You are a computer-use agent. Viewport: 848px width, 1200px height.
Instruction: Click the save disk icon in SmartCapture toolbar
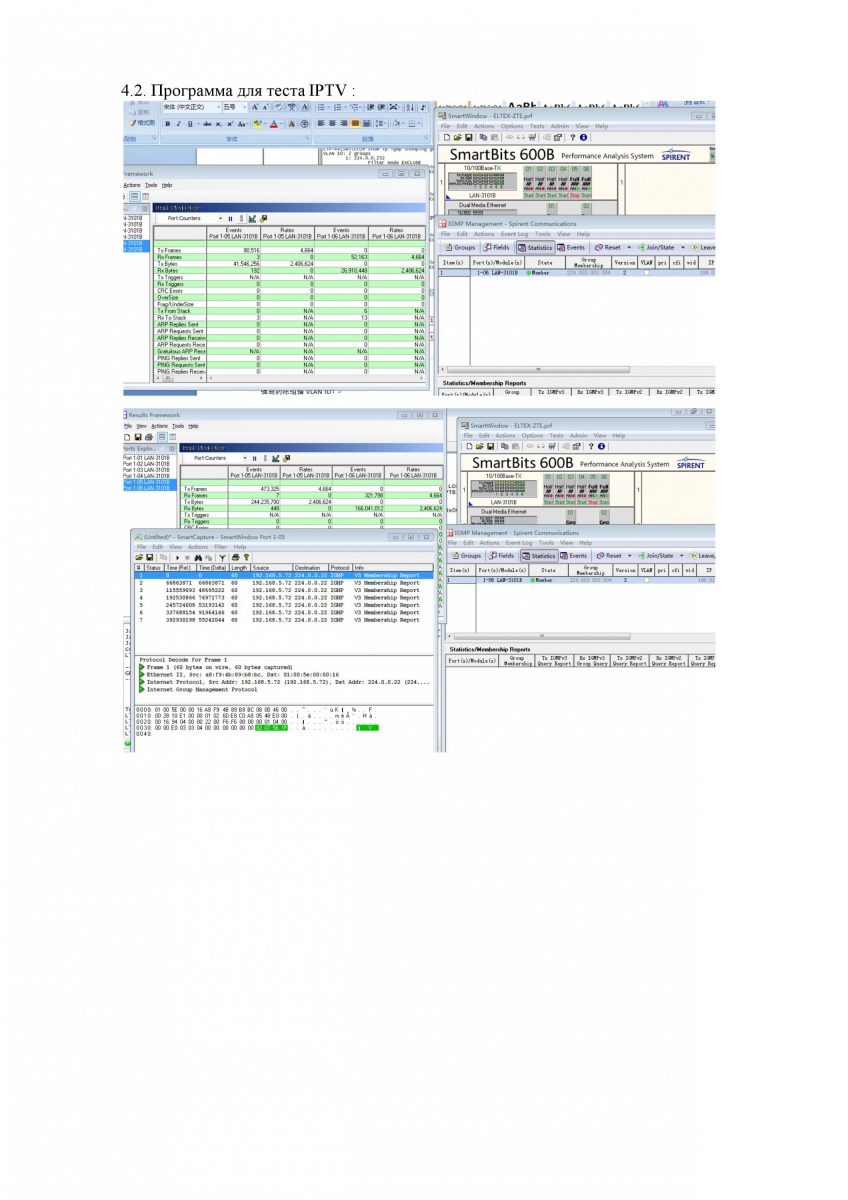pyautogui.click(x=151, y=557)
